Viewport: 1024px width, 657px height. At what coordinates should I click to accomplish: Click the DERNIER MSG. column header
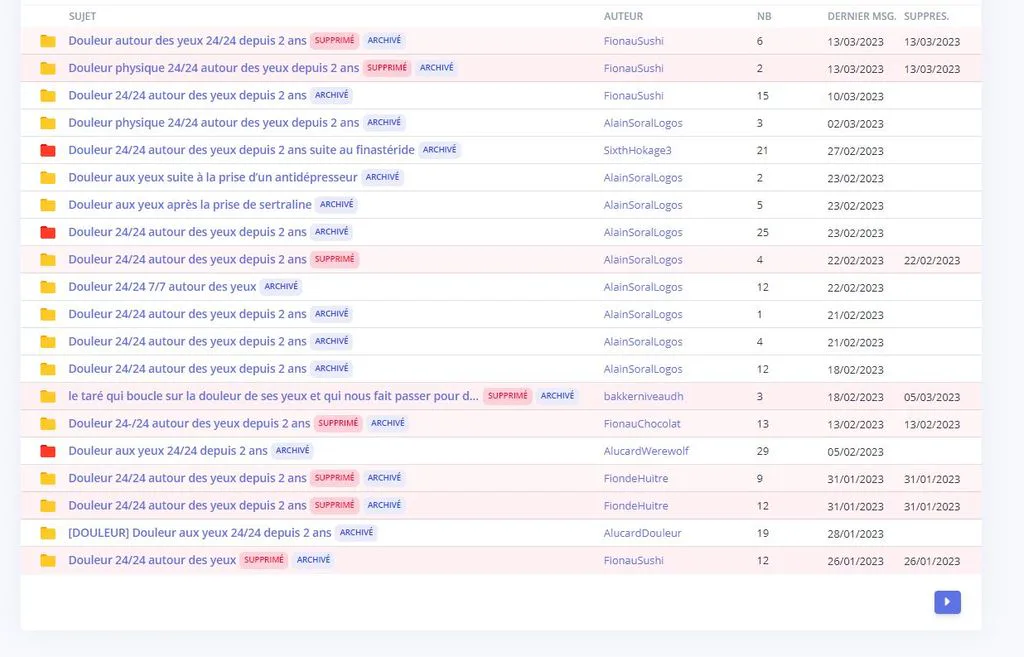pos(861,16)
